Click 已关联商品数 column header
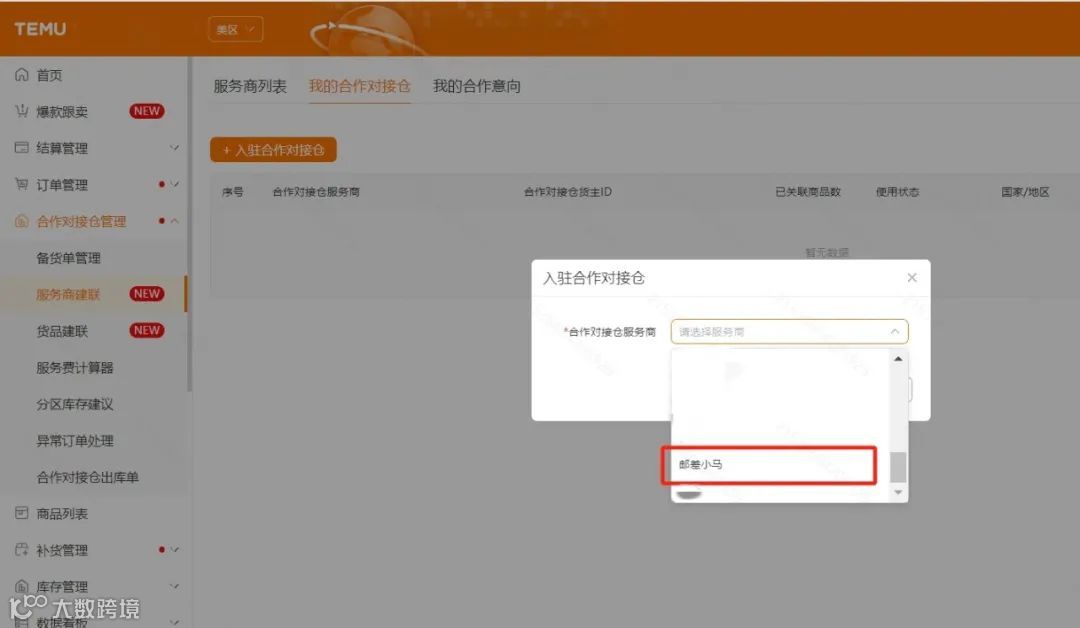Viewport: 1080px width, 628px height. tap(808, 192)
